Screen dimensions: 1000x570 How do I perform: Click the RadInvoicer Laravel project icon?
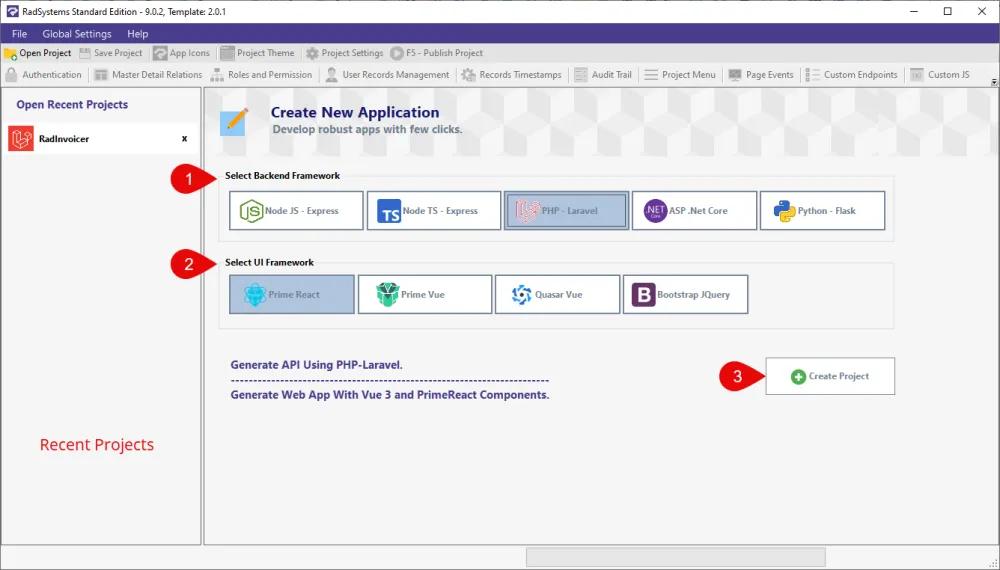click(x=20, y=138)
